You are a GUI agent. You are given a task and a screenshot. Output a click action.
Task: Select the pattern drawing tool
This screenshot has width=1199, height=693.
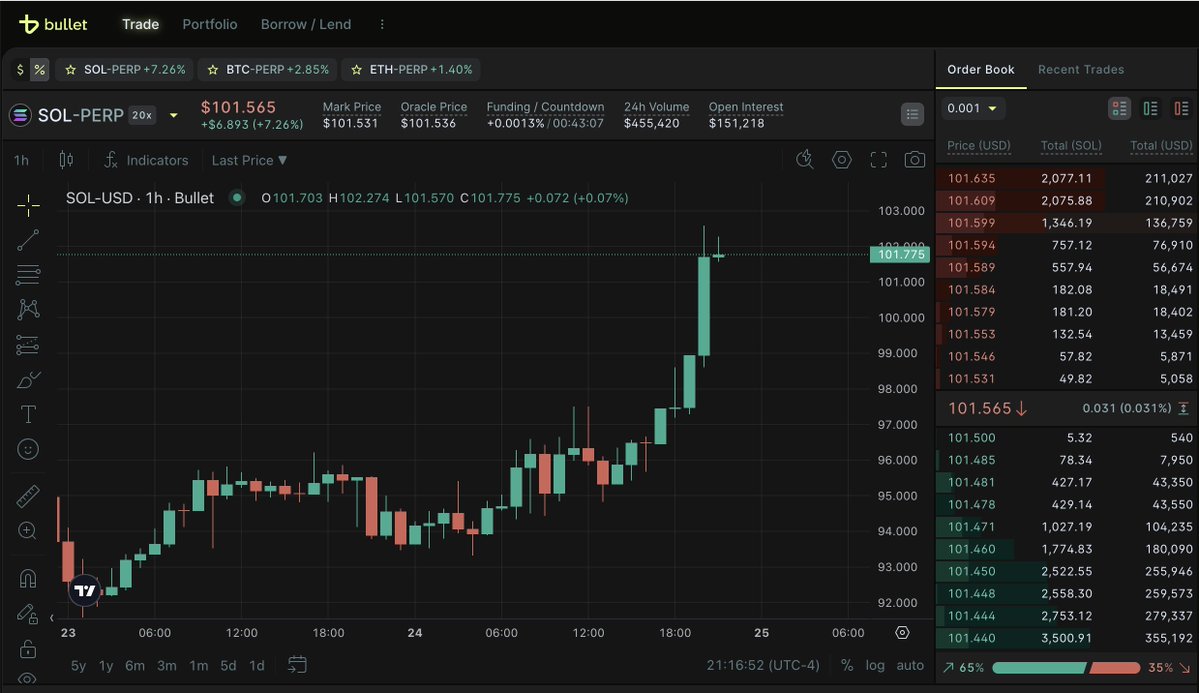click(x=28, y=309)
